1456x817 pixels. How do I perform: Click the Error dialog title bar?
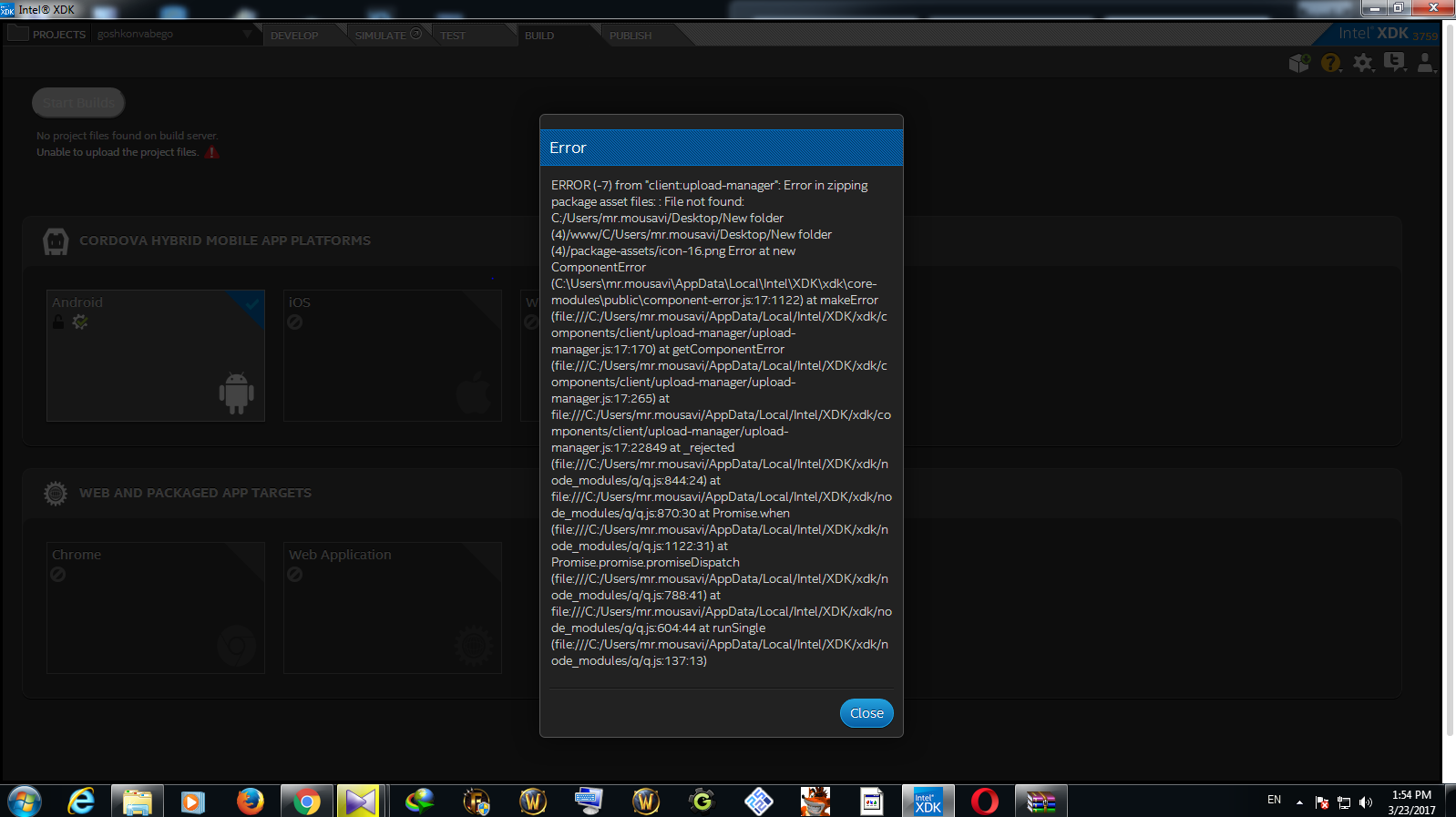click(x=722, y=148)
